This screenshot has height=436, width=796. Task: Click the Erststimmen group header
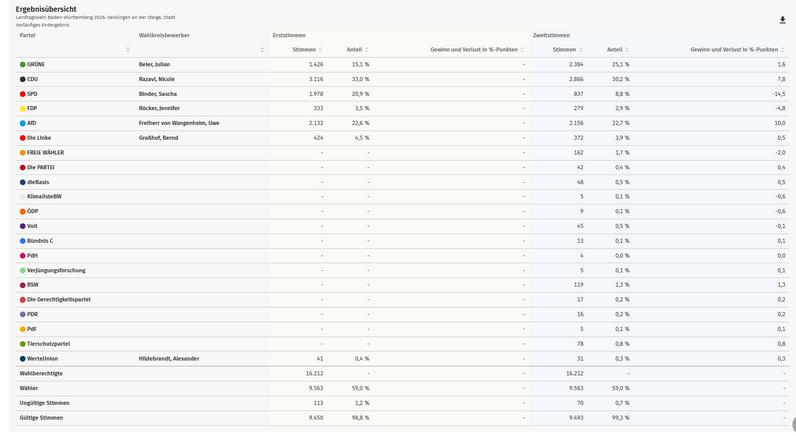[289, 35]
